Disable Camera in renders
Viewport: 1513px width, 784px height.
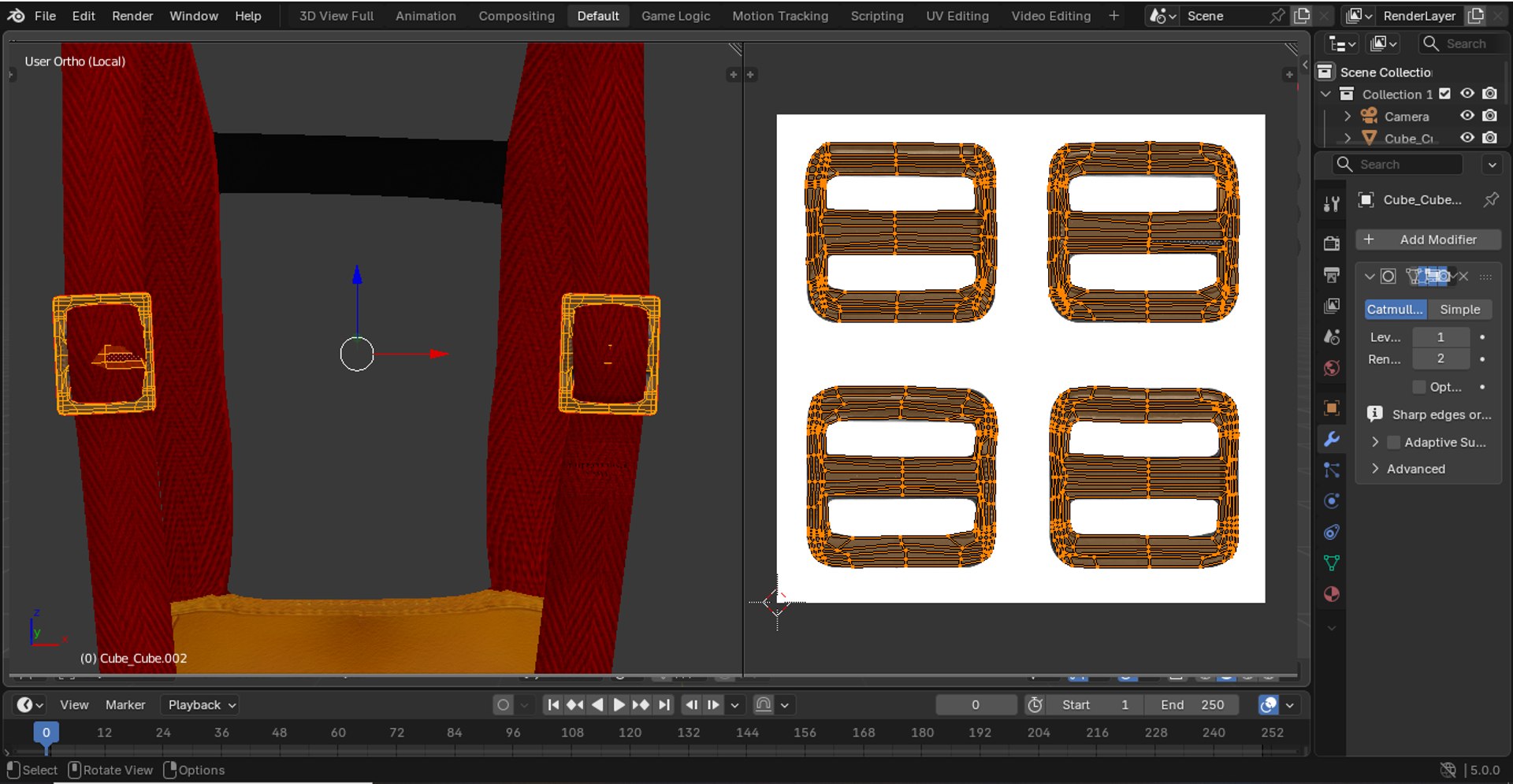pos(1489,116)
